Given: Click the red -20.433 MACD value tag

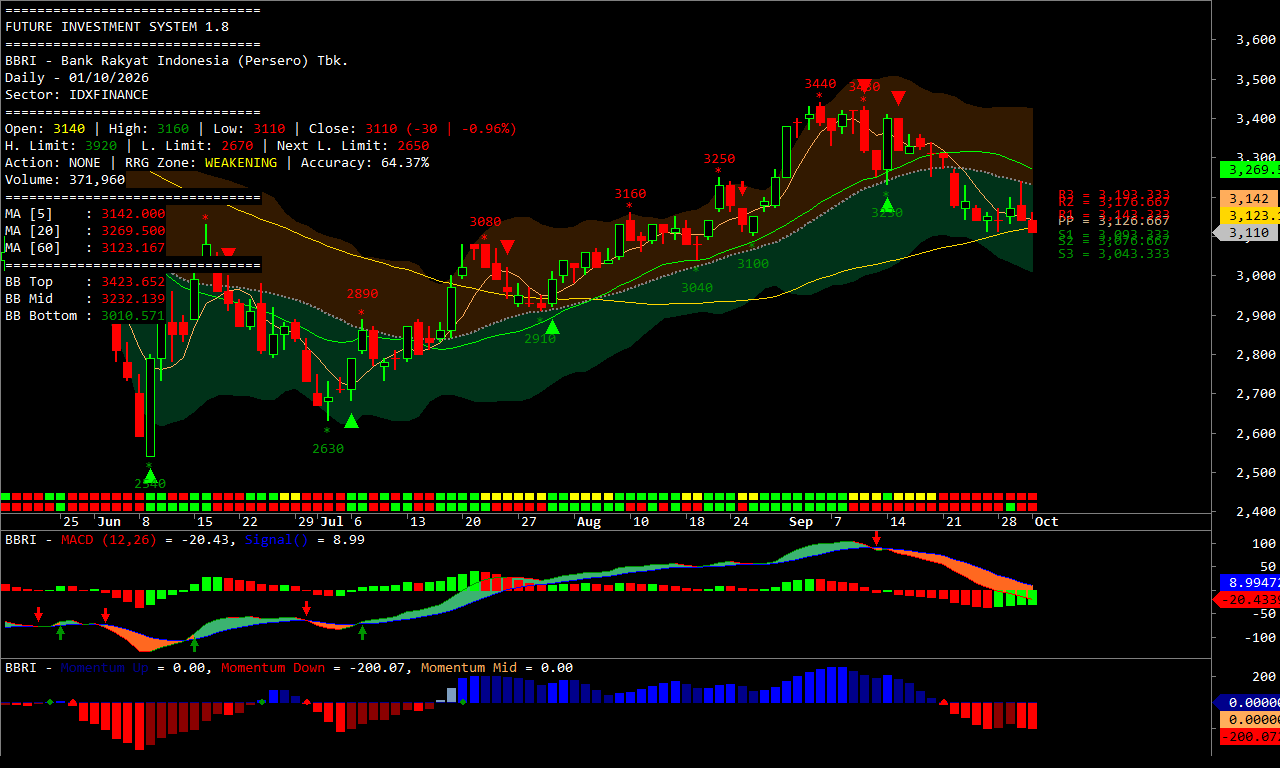Looking at the screenshot, I should coord(1246,599).
